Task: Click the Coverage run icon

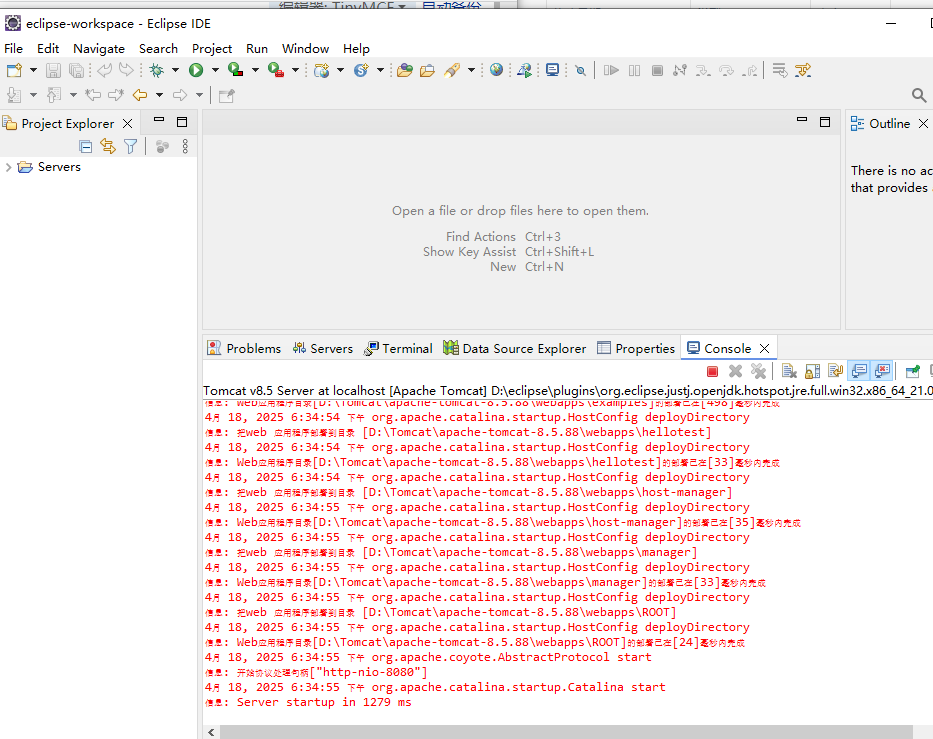Action: tap(236, 70)
